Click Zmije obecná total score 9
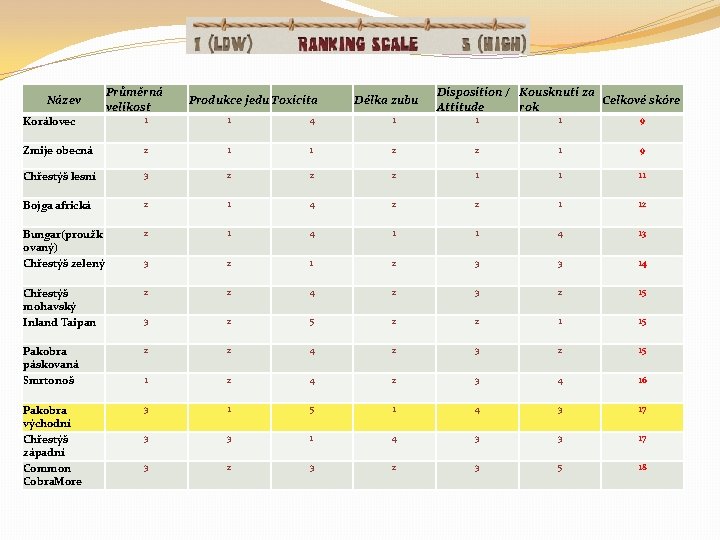The height and width of the screenshot is (540, 720). [642, 151]
